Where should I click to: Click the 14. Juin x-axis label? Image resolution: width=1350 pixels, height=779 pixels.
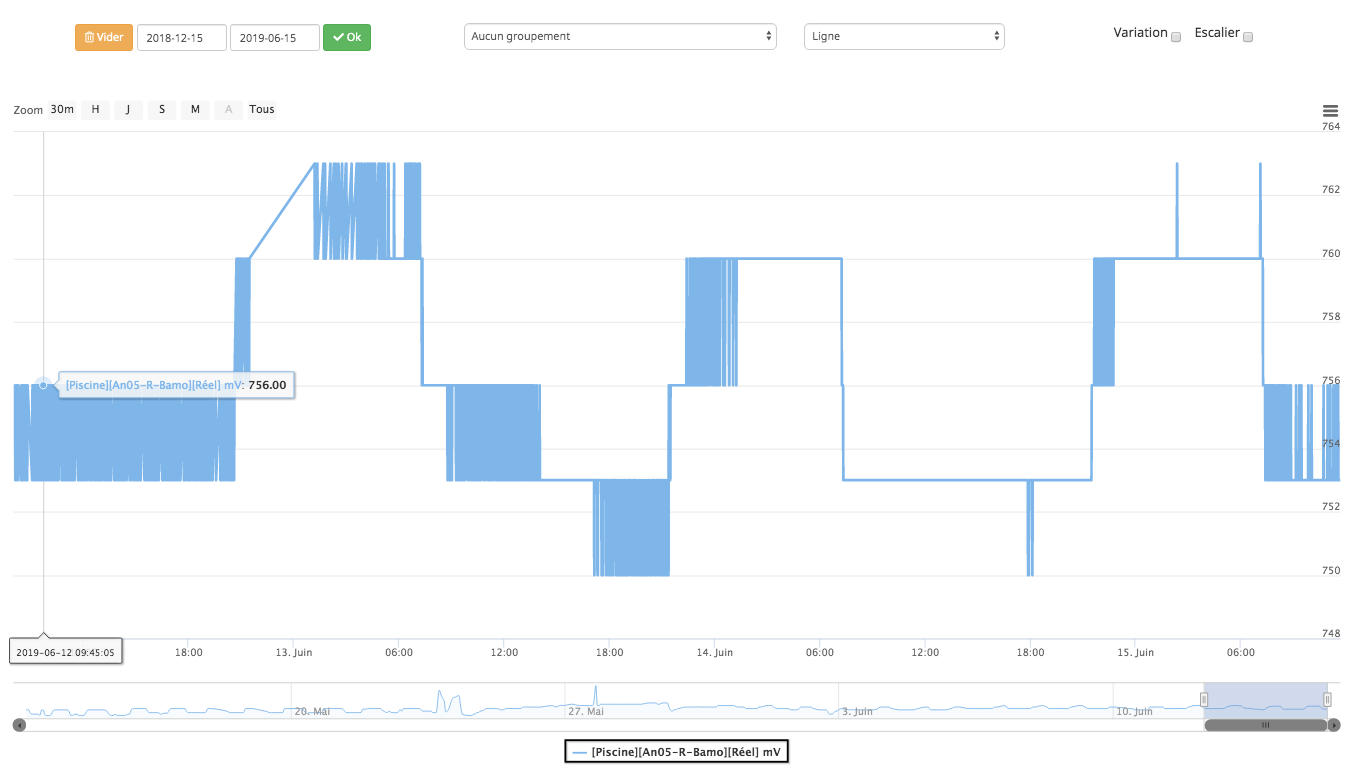coord(714,653)
